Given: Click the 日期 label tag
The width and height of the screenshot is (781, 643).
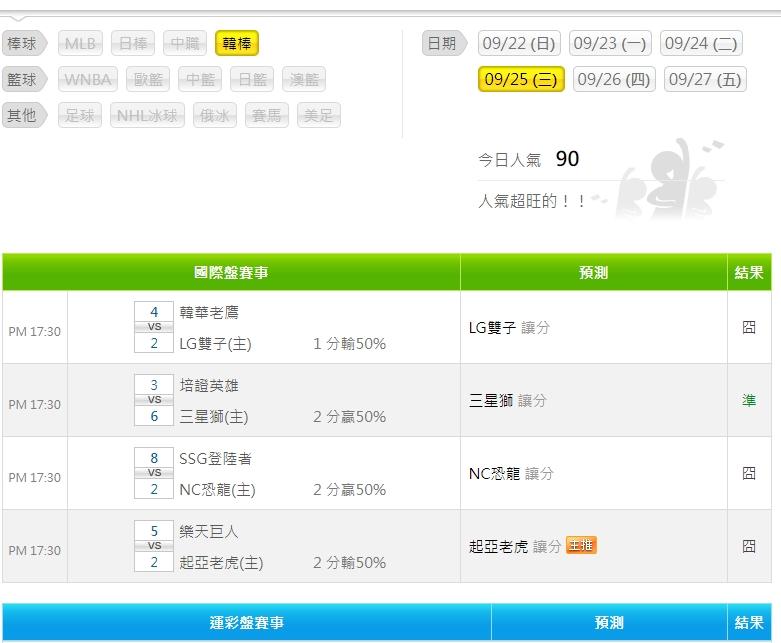Looking at the screenshot, I should [444, 43].
